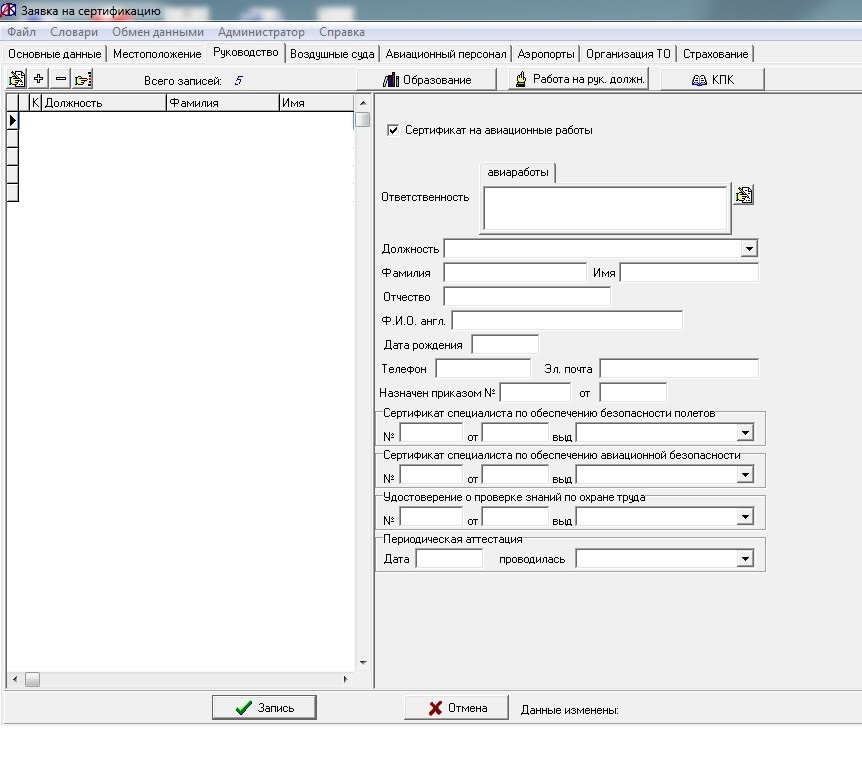This screenshot has height=780, width=862.
Task: Click into the Фамилия input field
Action: pos(514,273)
